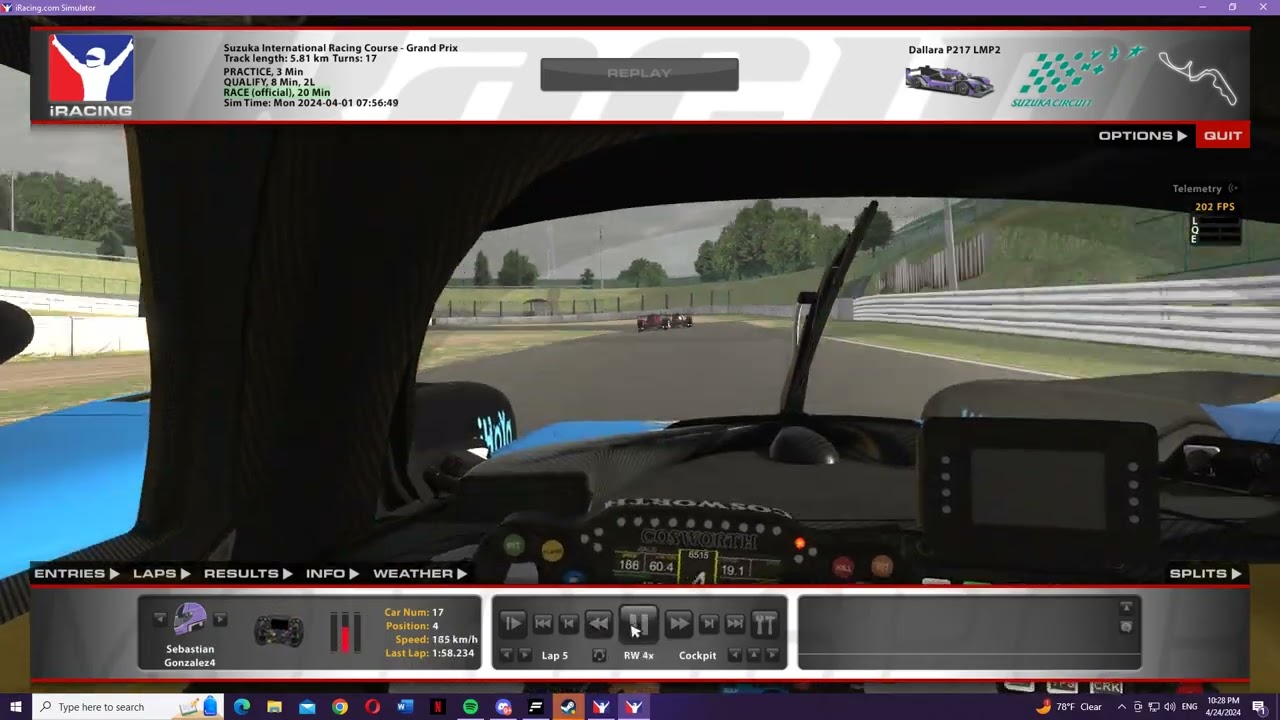1280x720 pixels.
Task: Open camera list up-arrow beside Cockpit
Action: [754, 655]
